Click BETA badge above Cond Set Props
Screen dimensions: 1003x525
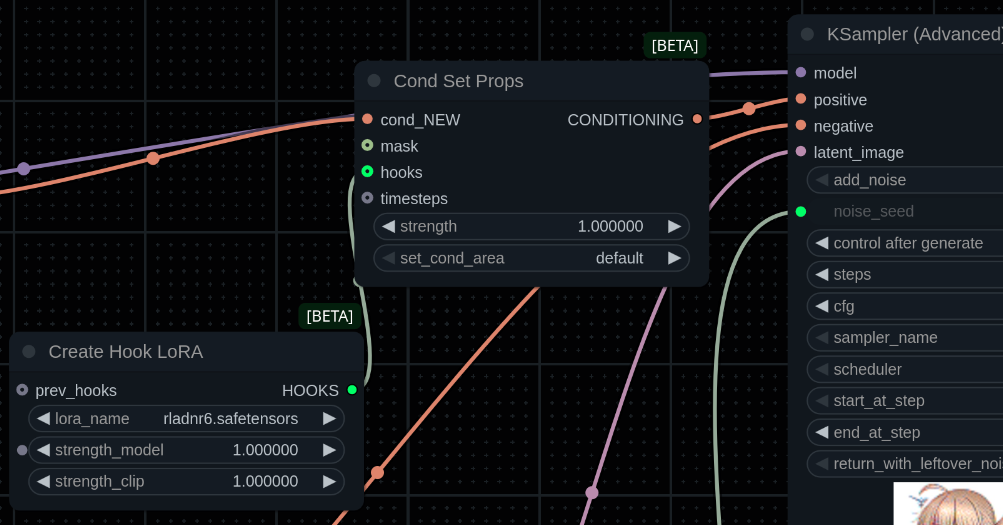[675, 46]
